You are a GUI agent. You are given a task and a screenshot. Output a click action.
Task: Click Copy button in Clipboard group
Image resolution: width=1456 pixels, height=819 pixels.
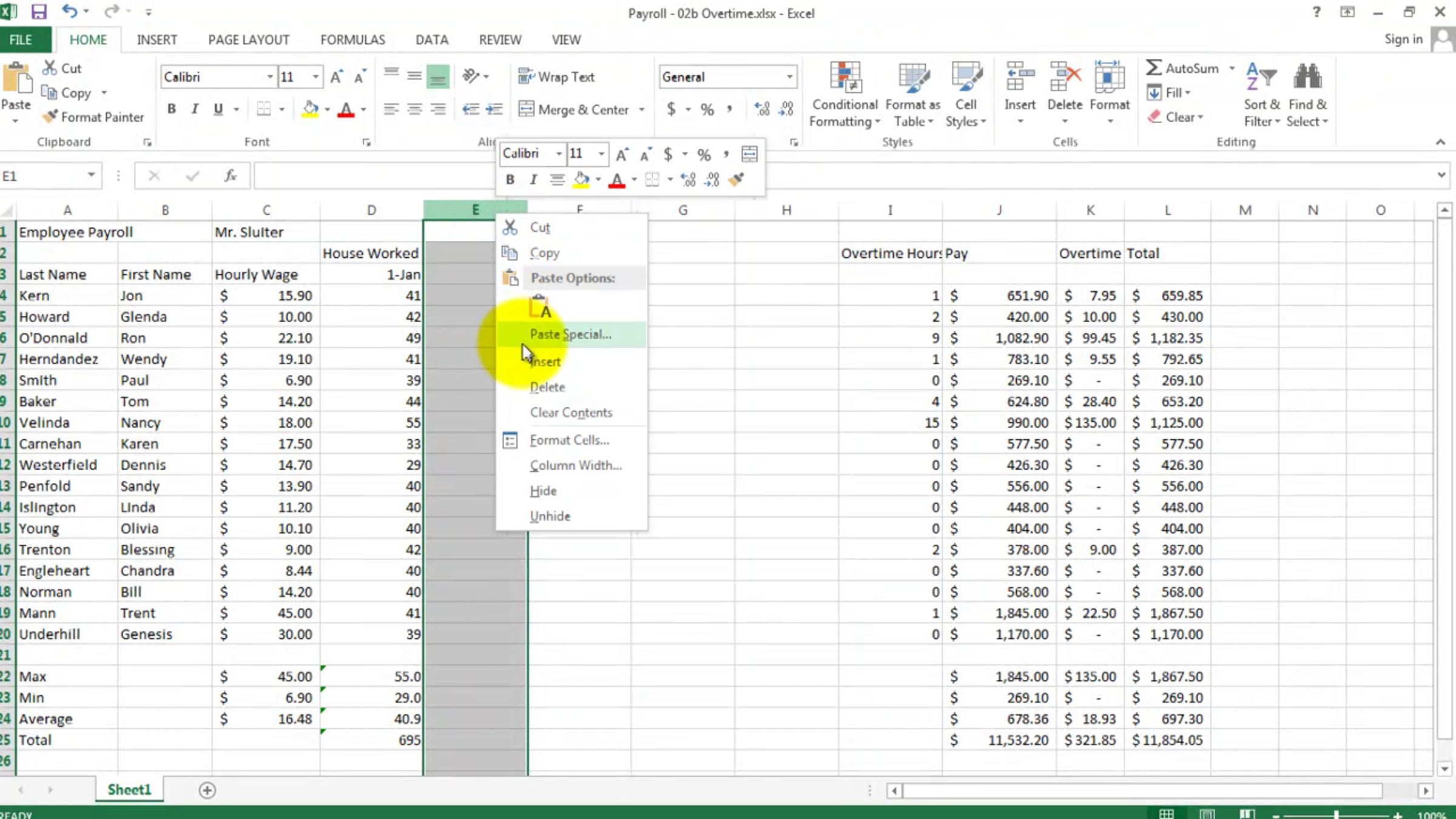click(66, 93)
